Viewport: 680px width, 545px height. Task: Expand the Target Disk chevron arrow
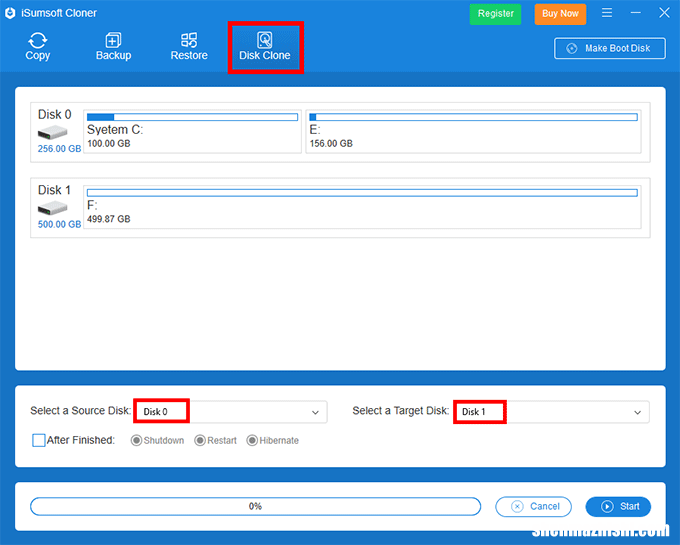(x=638, y=412)
